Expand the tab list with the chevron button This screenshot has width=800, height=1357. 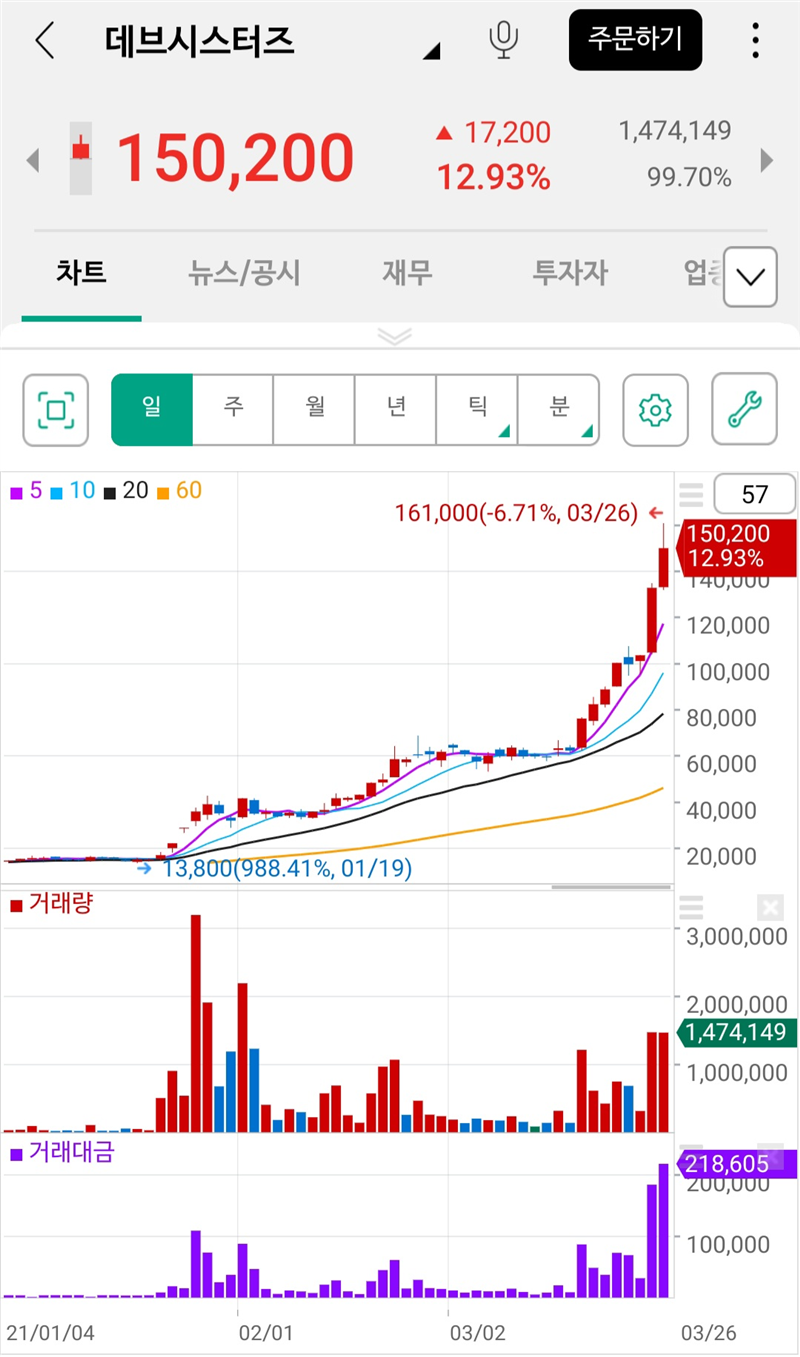click(750, 277)
